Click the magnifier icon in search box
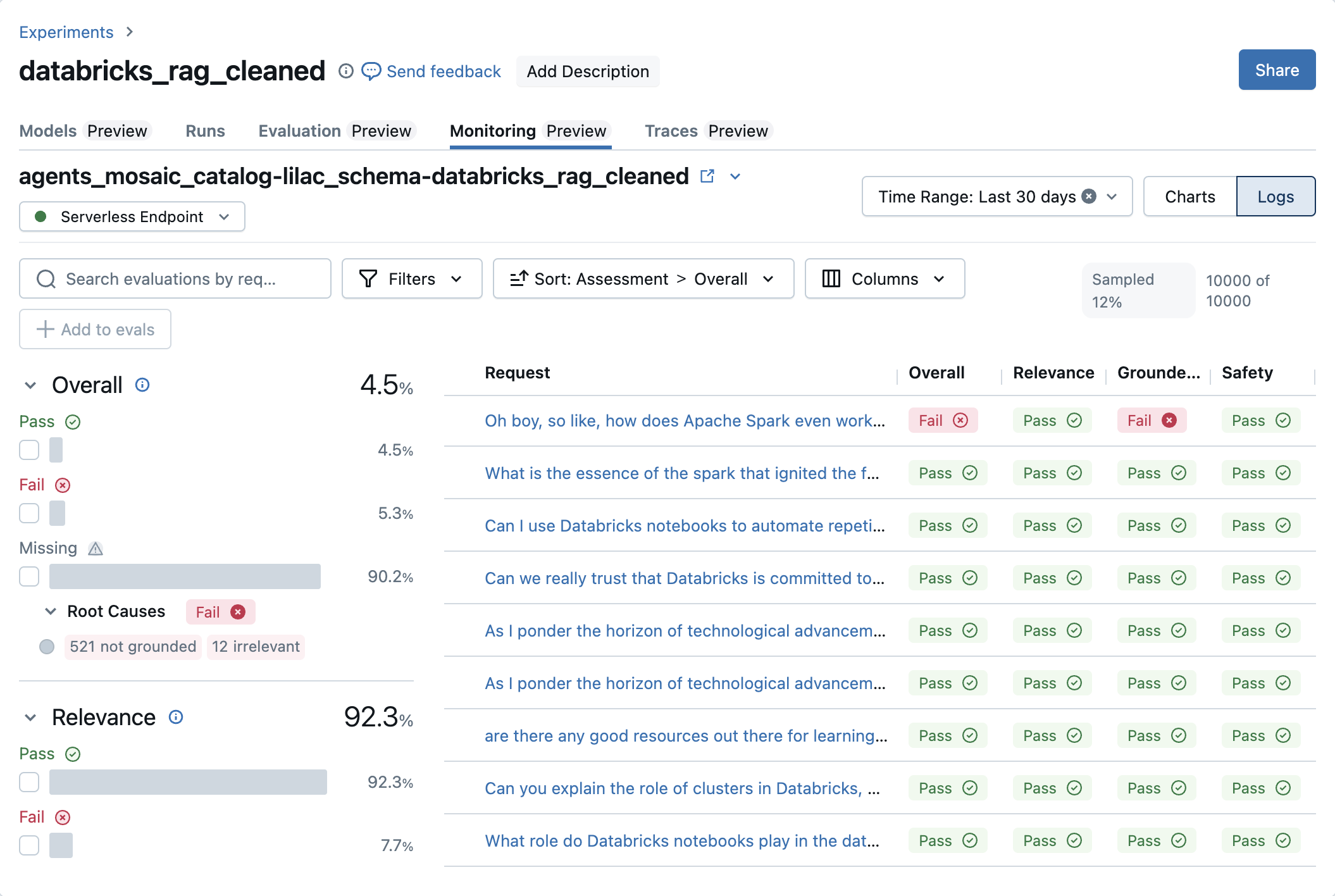Screen dimensions: 1335x896 coord(46,279)
